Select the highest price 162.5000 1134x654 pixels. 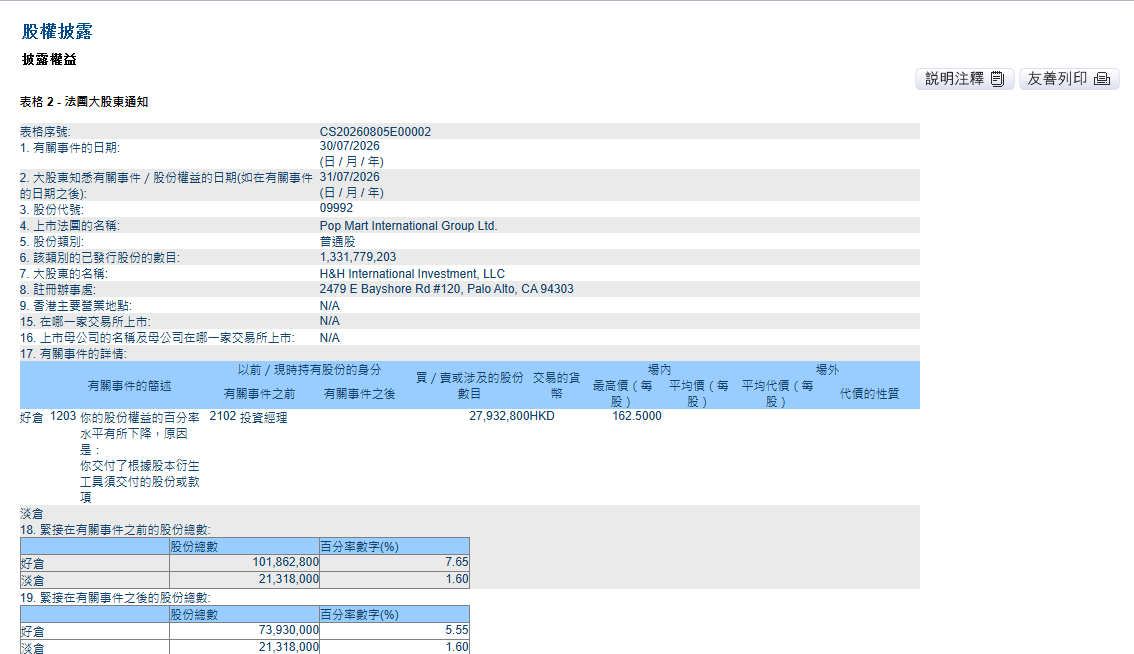636,417
